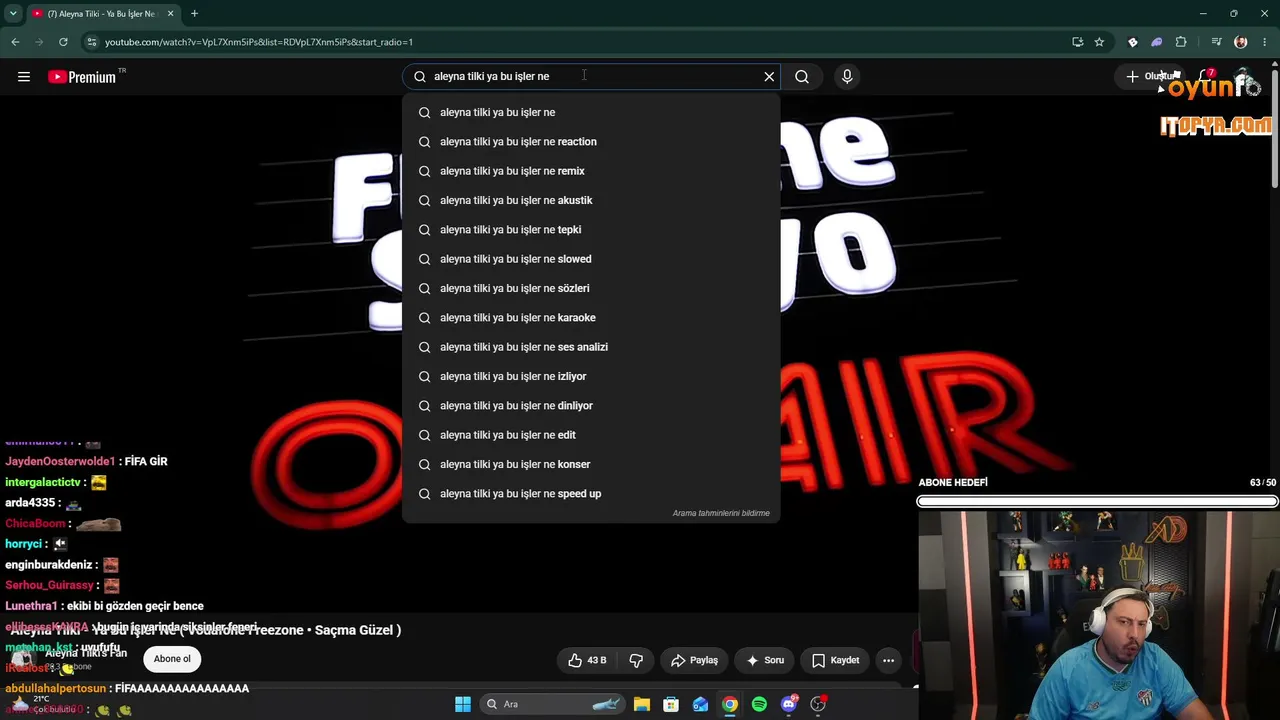This screenshot has width=1280, height=720.
Task: Click the black B extension icon
Action: [1132, 42]
